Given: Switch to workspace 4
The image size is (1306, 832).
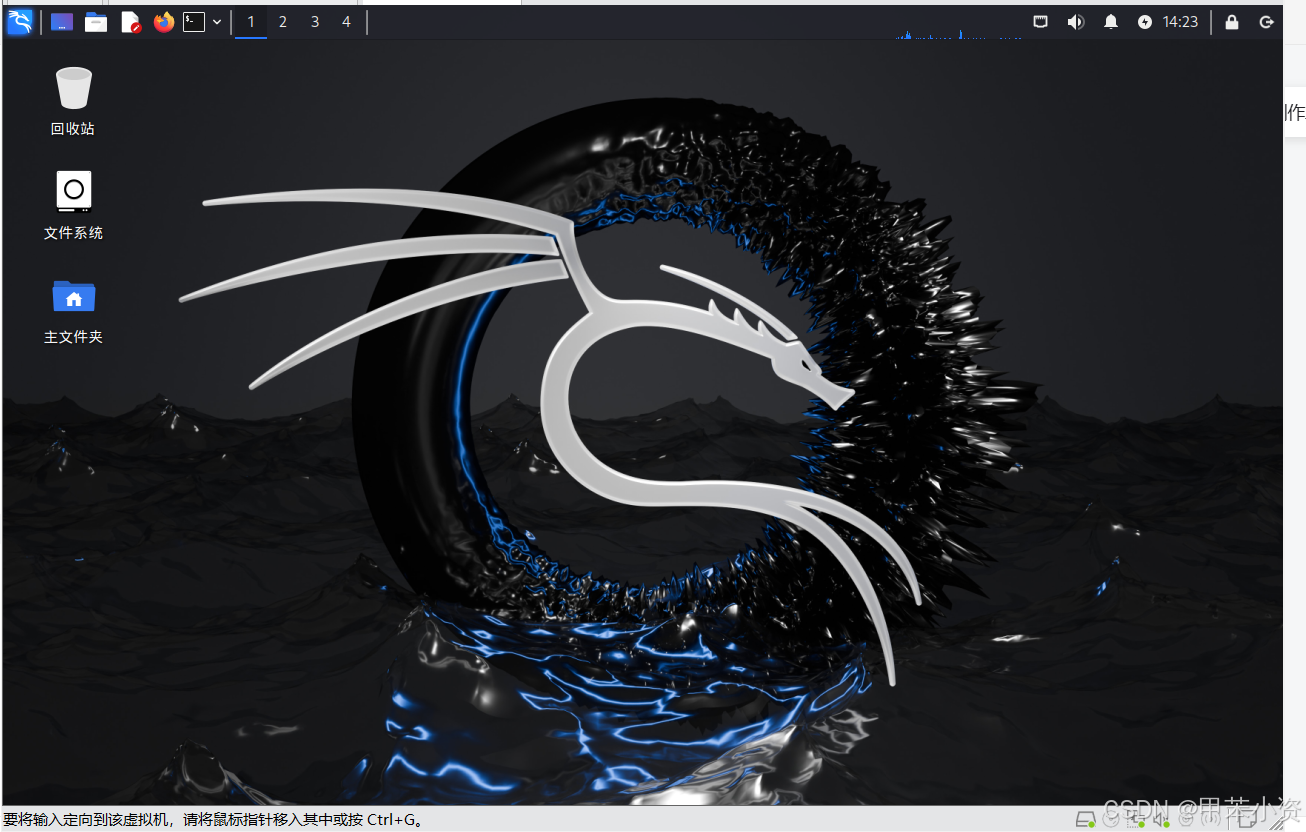Looking at the screenshot, I should point(347,22).
